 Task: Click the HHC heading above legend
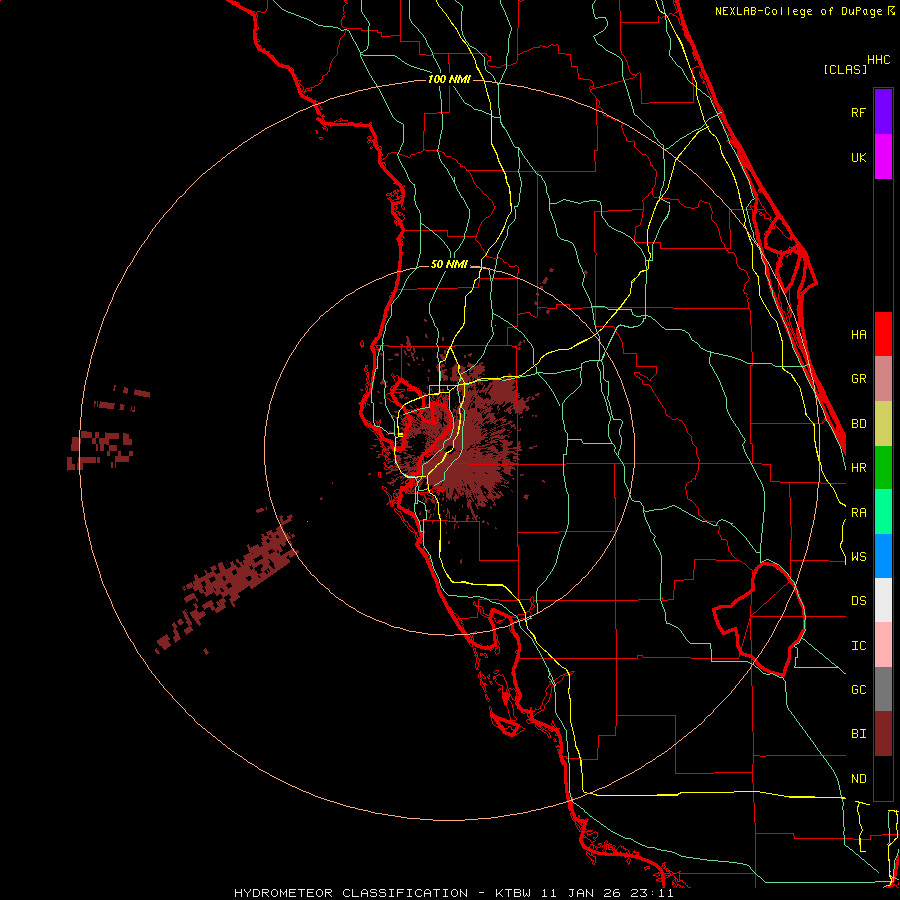pyautogui.click(x=879, y=60)
